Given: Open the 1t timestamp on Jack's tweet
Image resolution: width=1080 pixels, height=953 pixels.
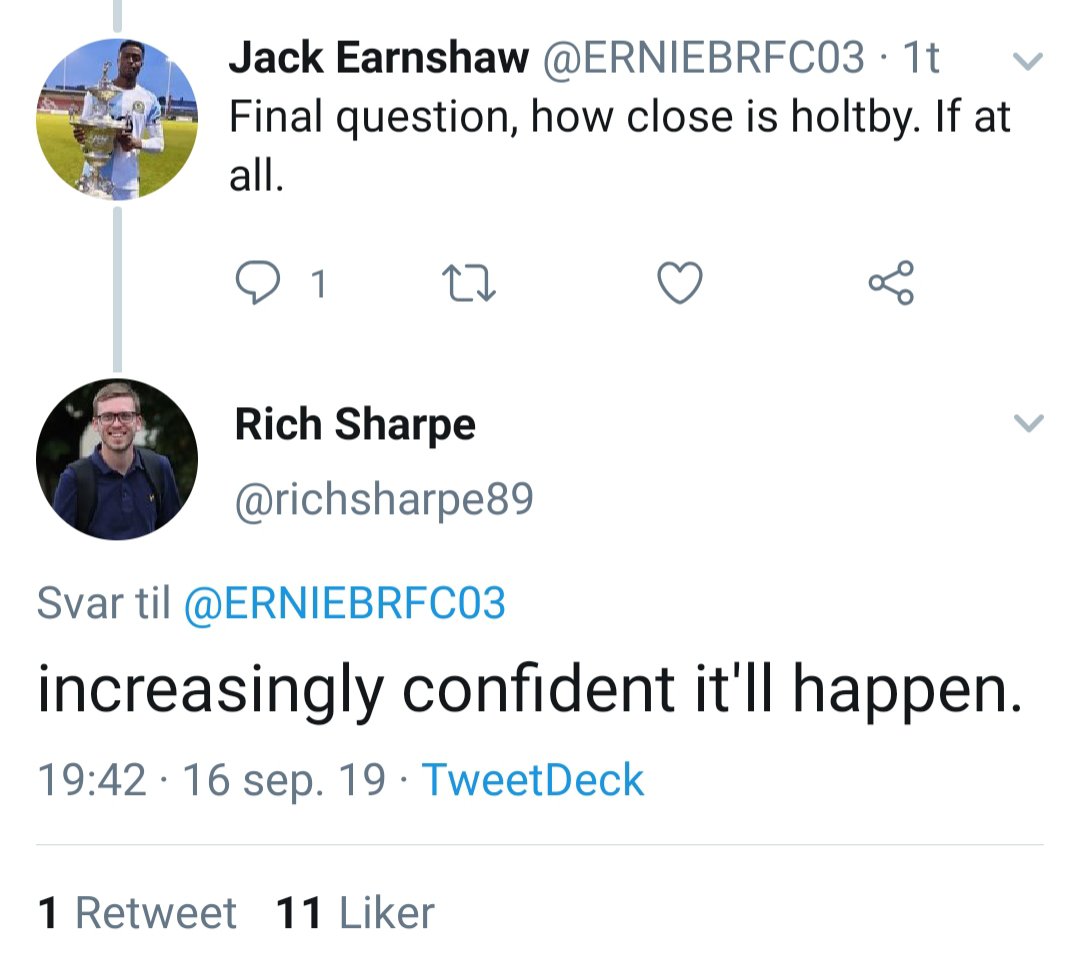Looking at the screenshot, I should [x=921, y=59].
